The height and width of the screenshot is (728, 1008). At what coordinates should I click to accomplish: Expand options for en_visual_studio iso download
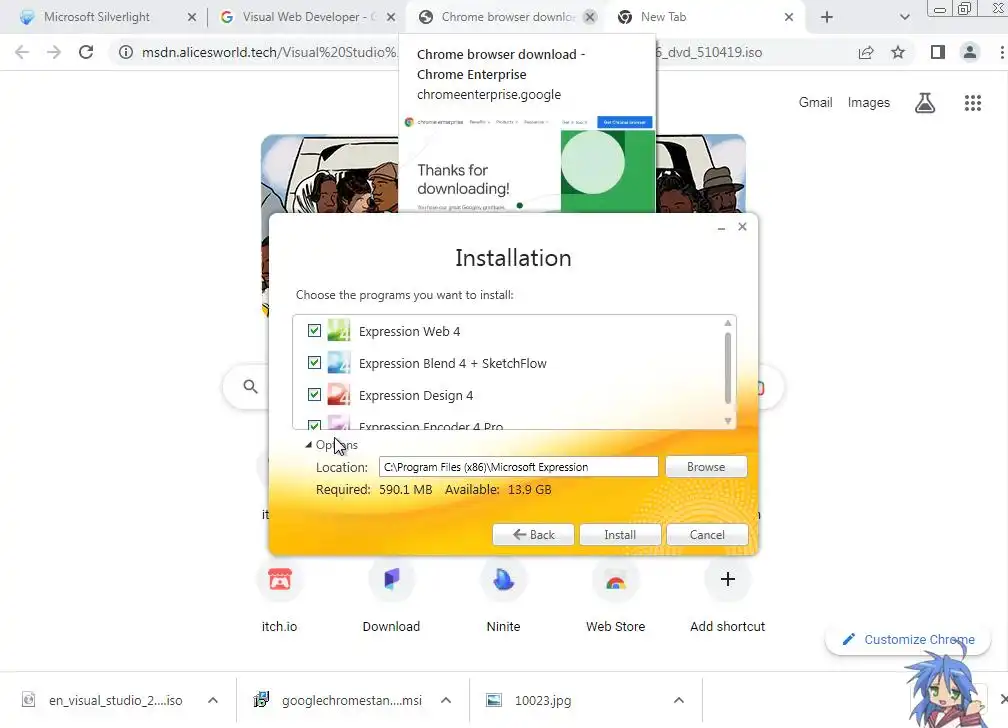tap(213, 700)
